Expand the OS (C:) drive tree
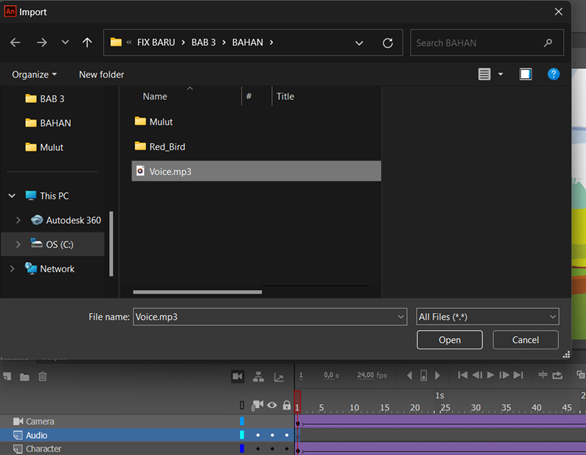This screenshot has width=586, height=455. [x=18, y=245]
